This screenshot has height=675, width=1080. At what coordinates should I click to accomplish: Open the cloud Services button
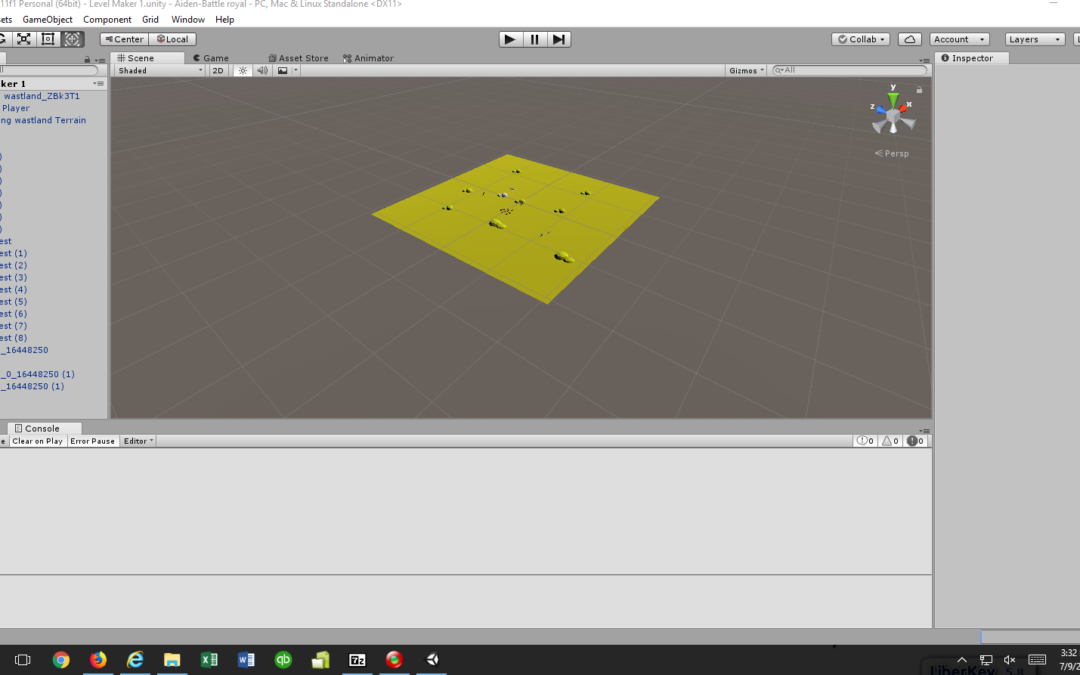(x=909, y=39)
